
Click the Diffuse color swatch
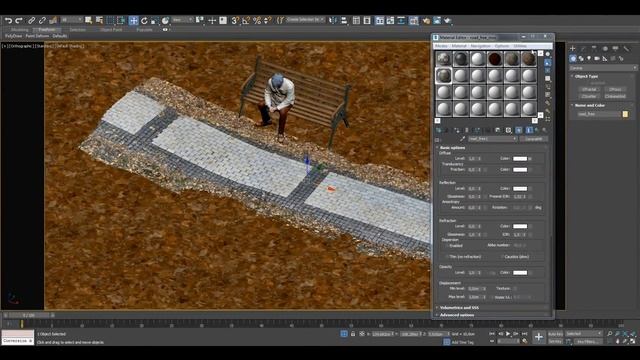pos(520,158)
